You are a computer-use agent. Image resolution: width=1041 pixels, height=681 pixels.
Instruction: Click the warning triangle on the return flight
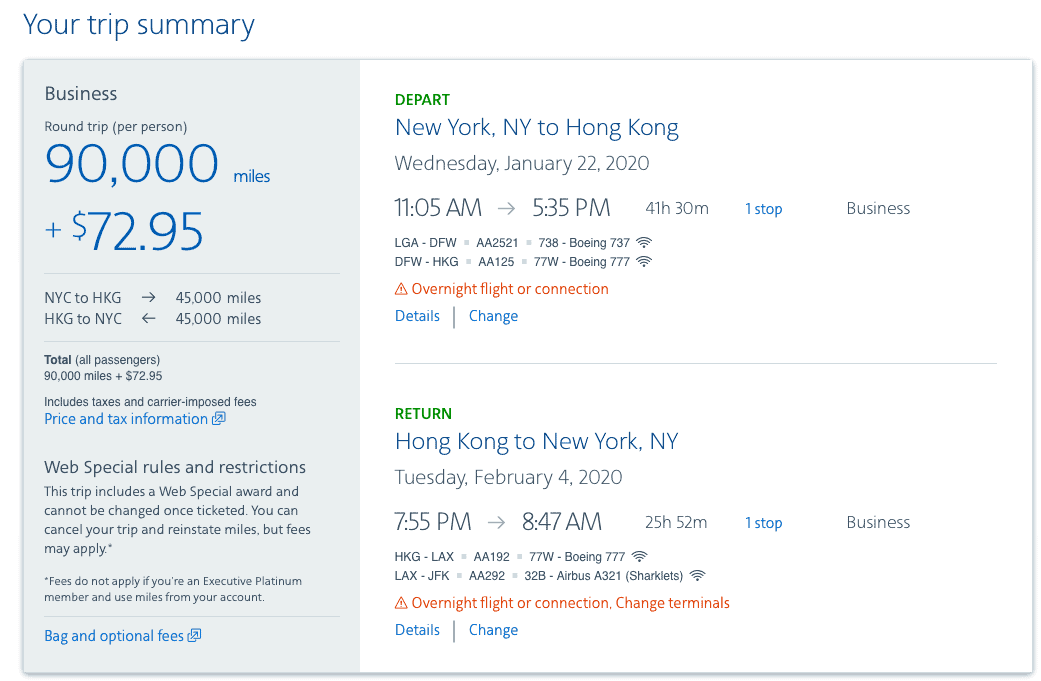(401, 603)
